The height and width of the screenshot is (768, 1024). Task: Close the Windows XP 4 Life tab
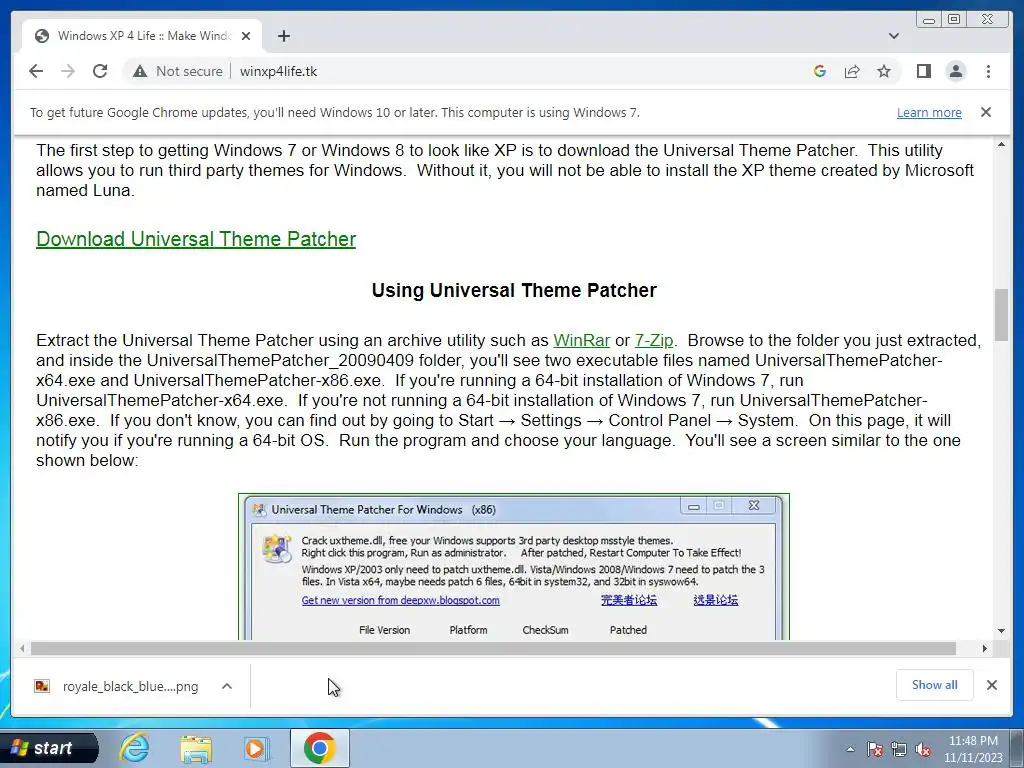pos(246,36)
